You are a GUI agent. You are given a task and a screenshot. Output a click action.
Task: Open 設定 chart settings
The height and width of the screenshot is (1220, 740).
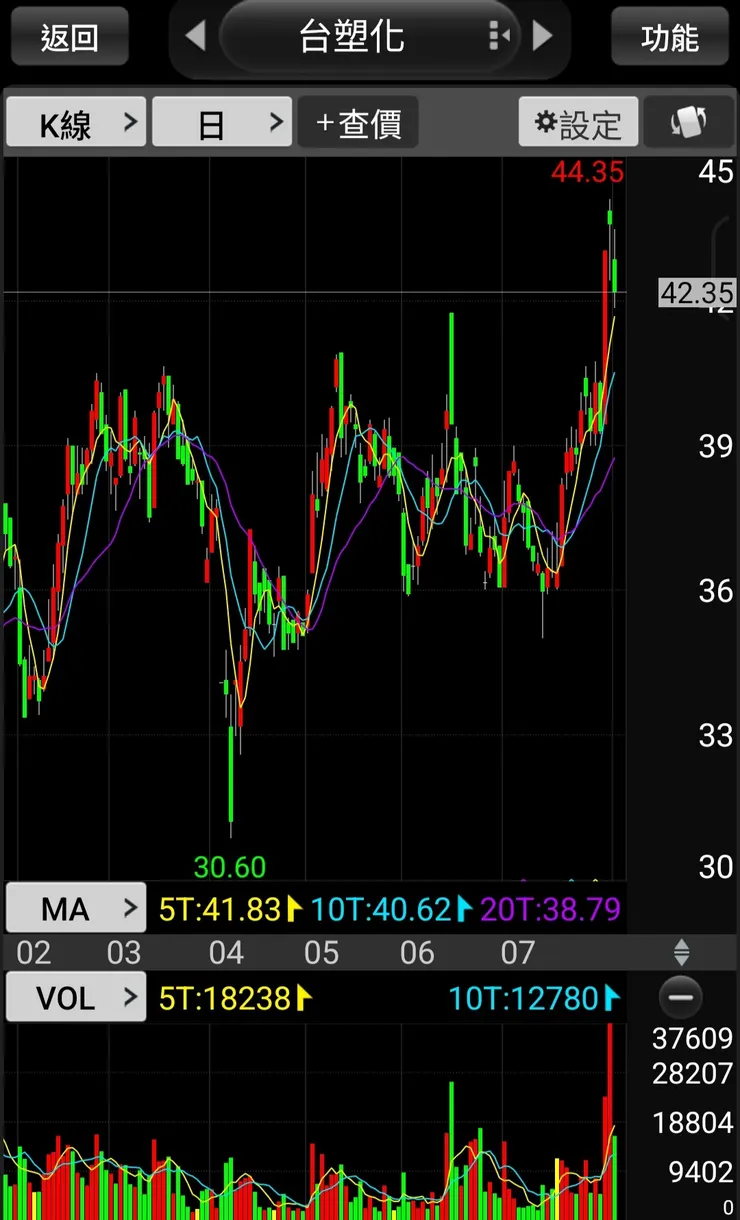point(578,123)
